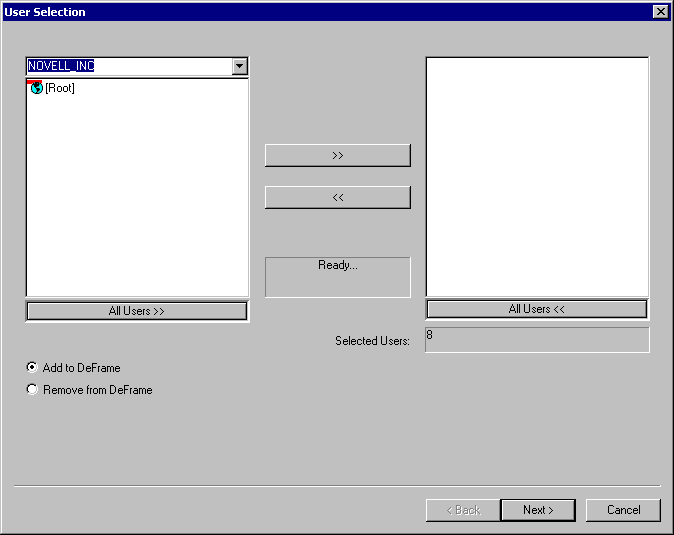
Task: Click the Selected Users count field
Action: tap(537, 339)
